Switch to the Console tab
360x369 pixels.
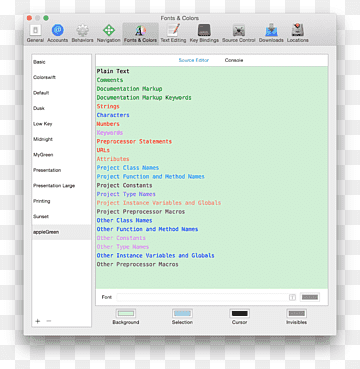234,60
